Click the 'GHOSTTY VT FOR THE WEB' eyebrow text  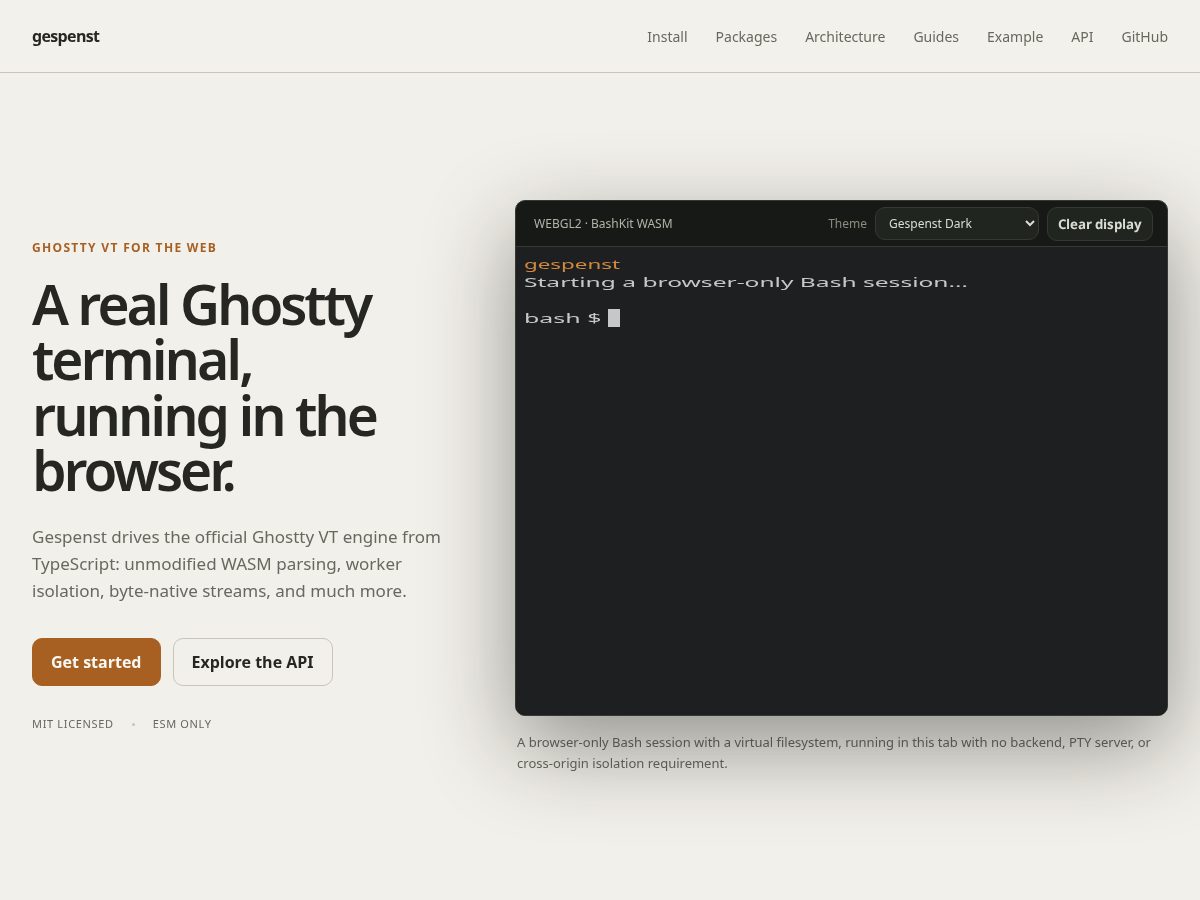click(124, 248)
